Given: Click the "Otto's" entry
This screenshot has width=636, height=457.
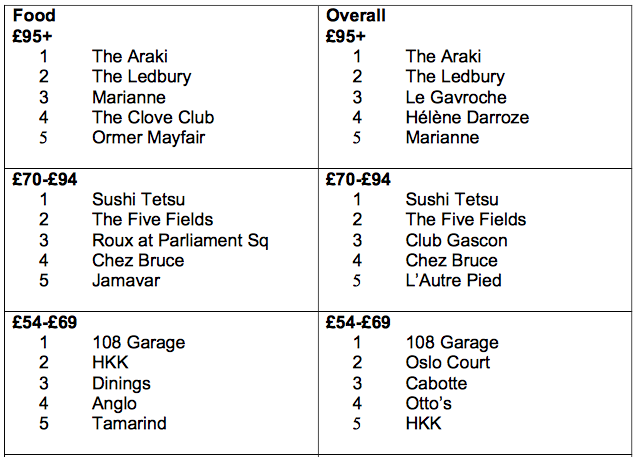Looking at the screenshot, I should click(429, 403).
